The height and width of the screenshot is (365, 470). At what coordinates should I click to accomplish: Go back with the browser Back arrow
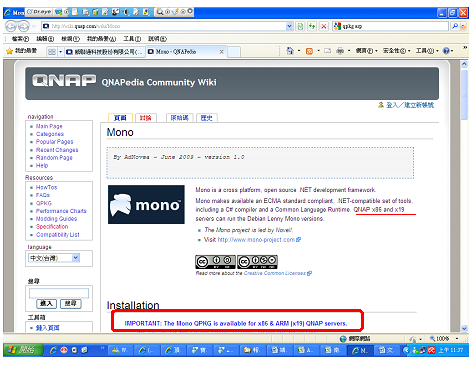(11, 26)
